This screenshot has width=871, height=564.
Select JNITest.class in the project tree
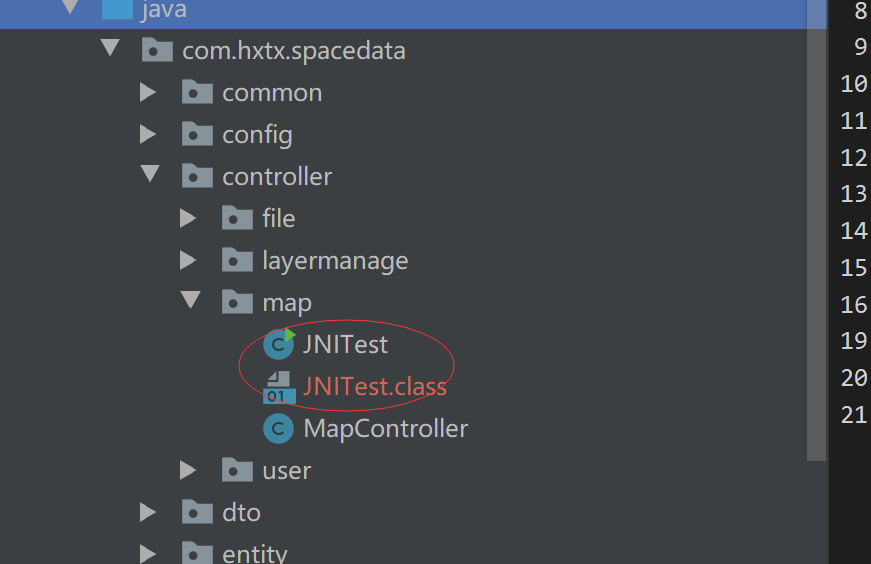click(375, 387)
